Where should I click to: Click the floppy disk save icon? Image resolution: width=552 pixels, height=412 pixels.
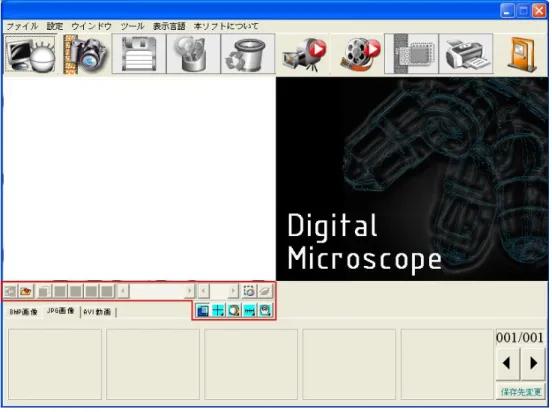(x=139, y=54)
